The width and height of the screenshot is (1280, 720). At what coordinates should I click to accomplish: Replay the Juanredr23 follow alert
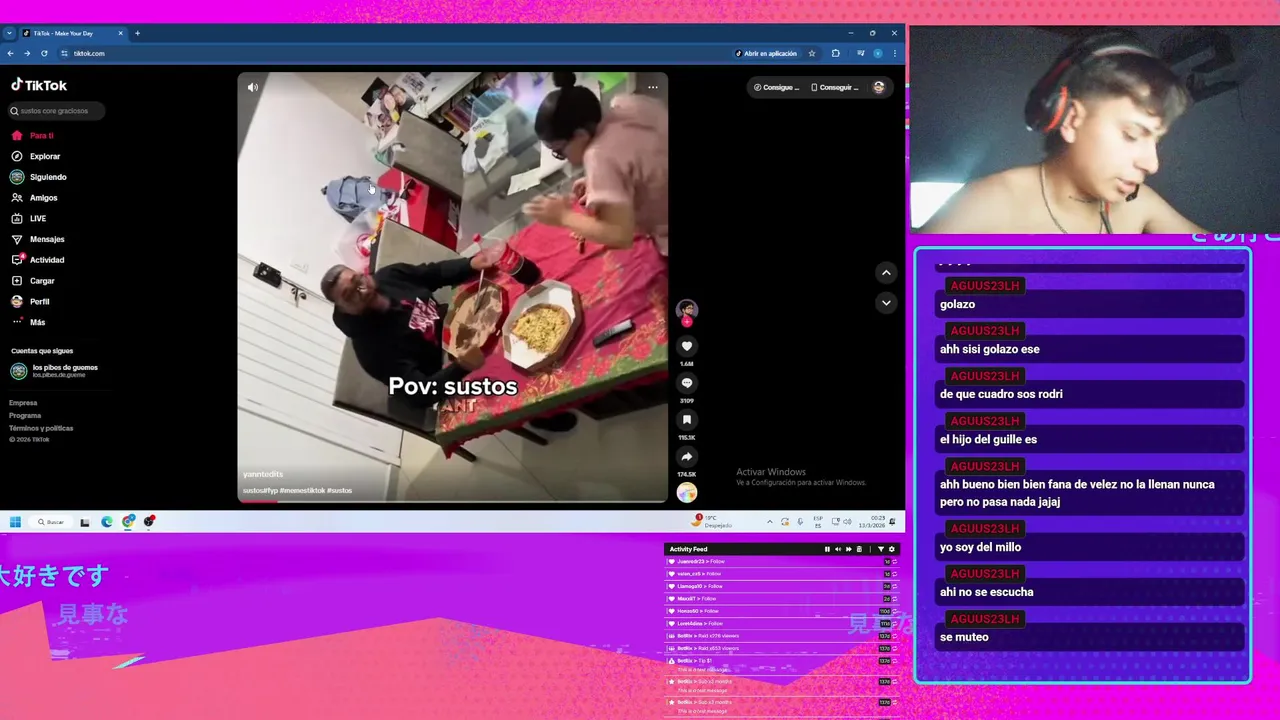pyautogui.click(x=894, y=562)
